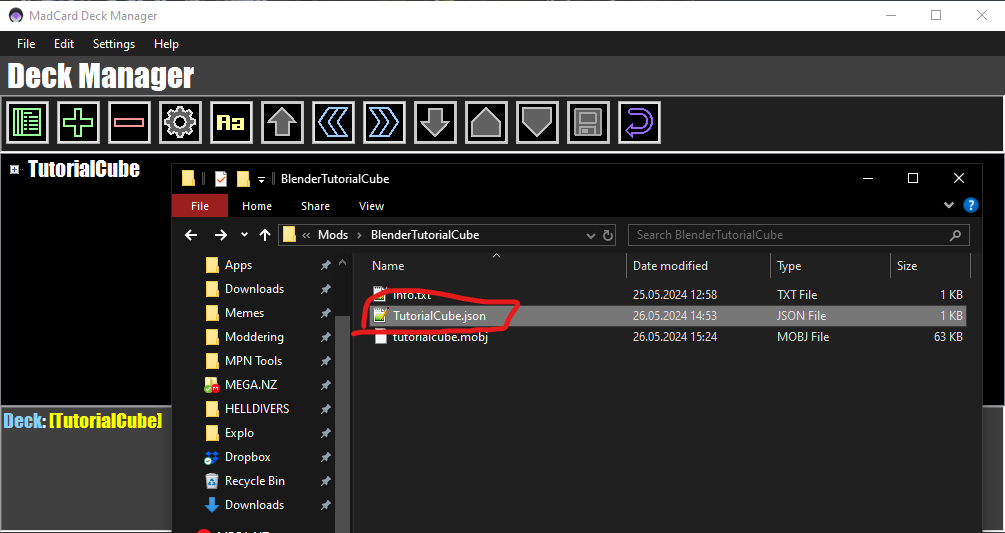Click the yellow Aa rename icon
1005x533 pixels.
231,122
